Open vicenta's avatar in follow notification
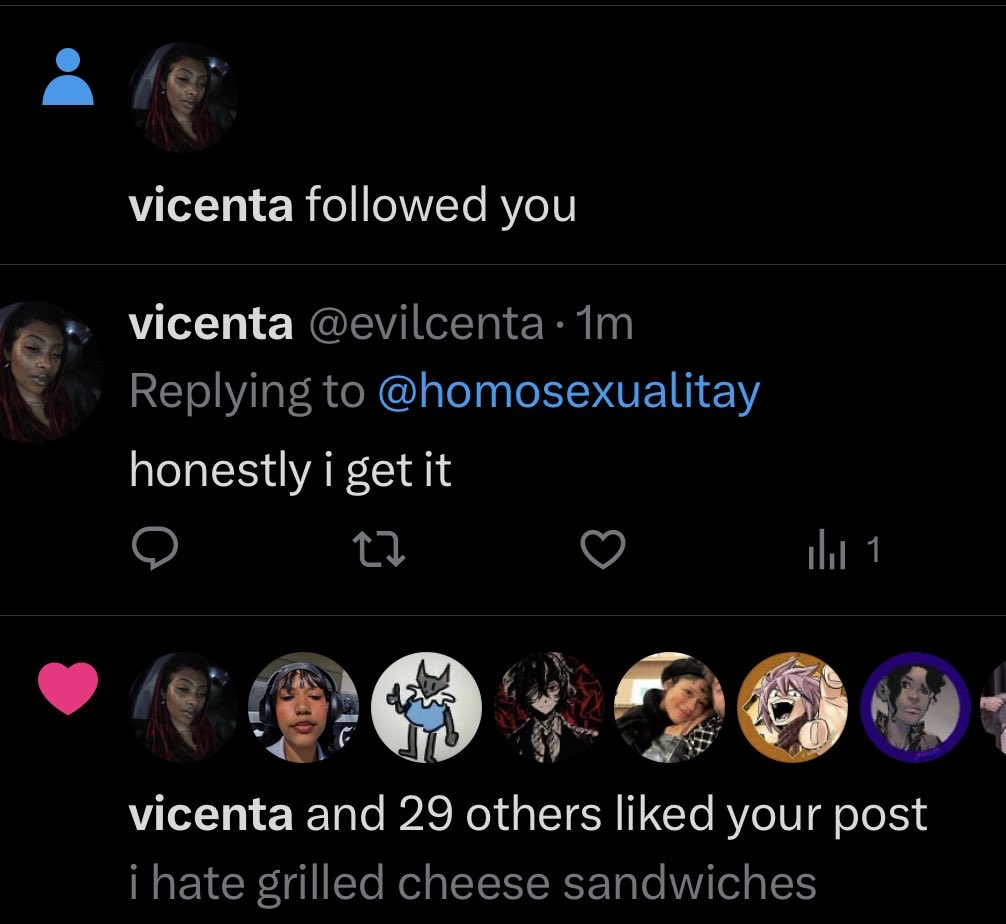The height and width of the screenshot is (924, 1006). tap(183, 98)
